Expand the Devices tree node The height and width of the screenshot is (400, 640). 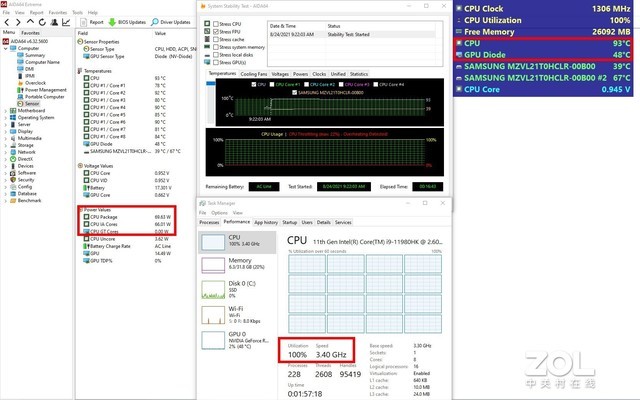click(x=5, y=166)
